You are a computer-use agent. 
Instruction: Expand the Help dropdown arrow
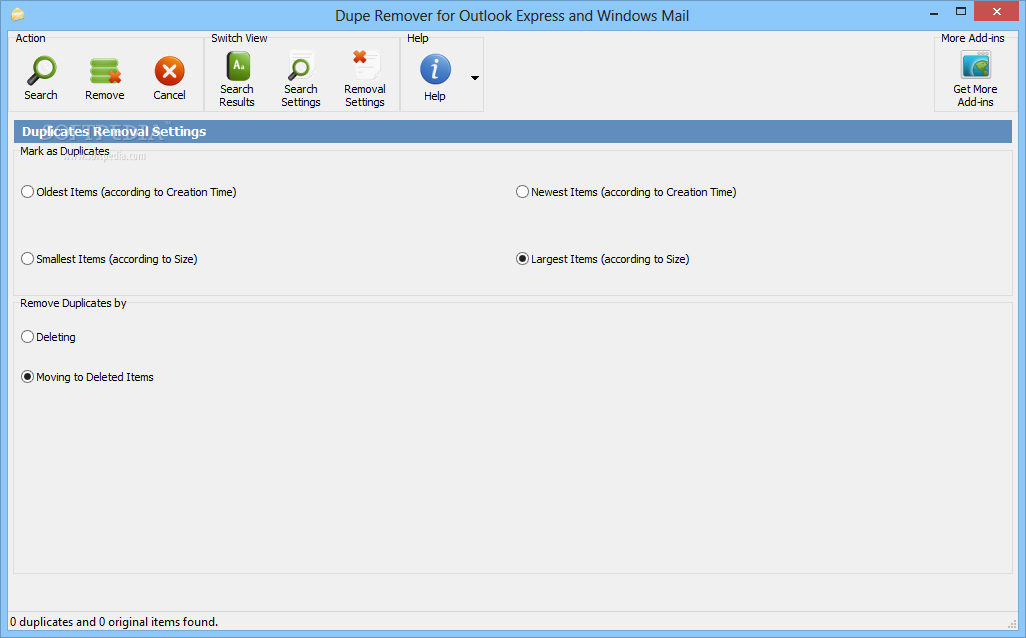475,78
